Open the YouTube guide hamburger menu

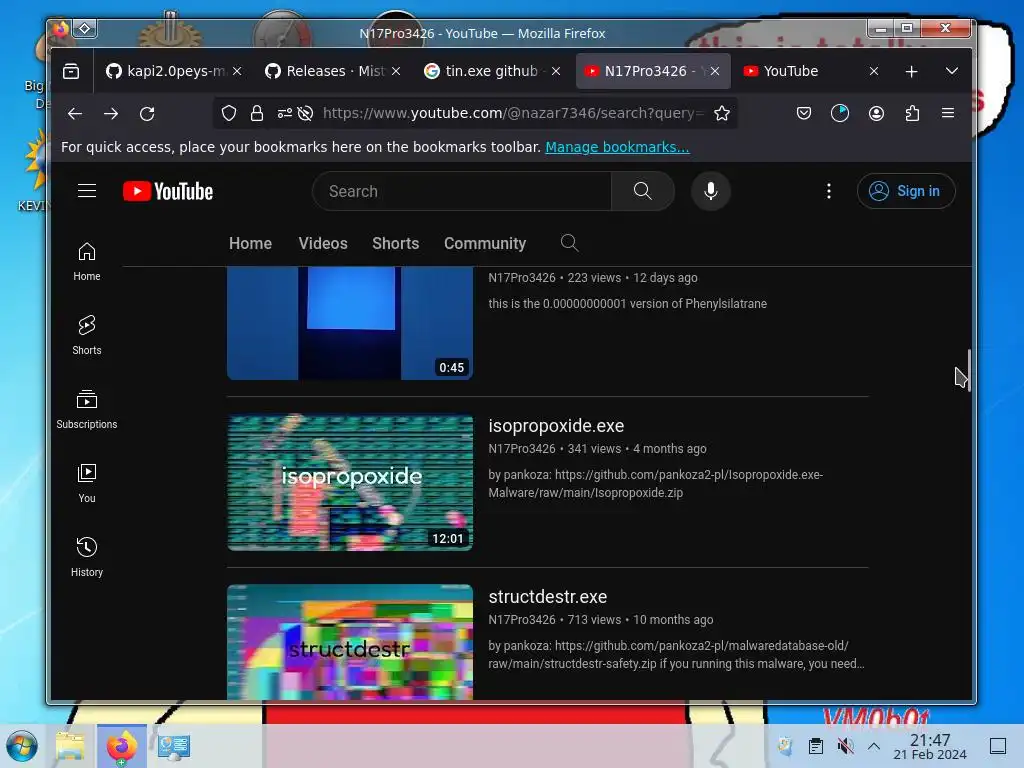pos(87,191)
